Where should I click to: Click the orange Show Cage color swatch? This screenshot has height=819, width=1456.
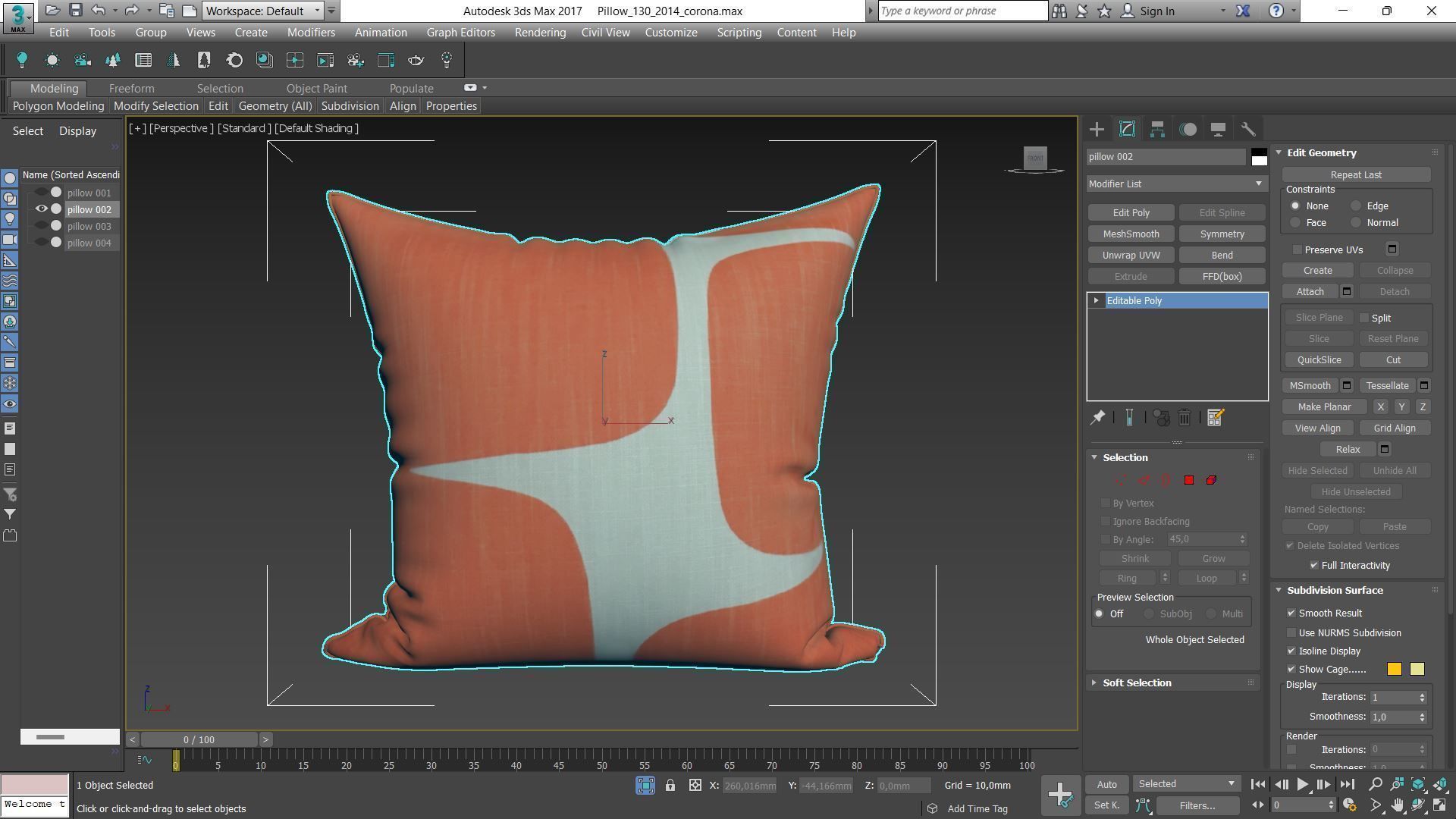[x=1394, y=669]
